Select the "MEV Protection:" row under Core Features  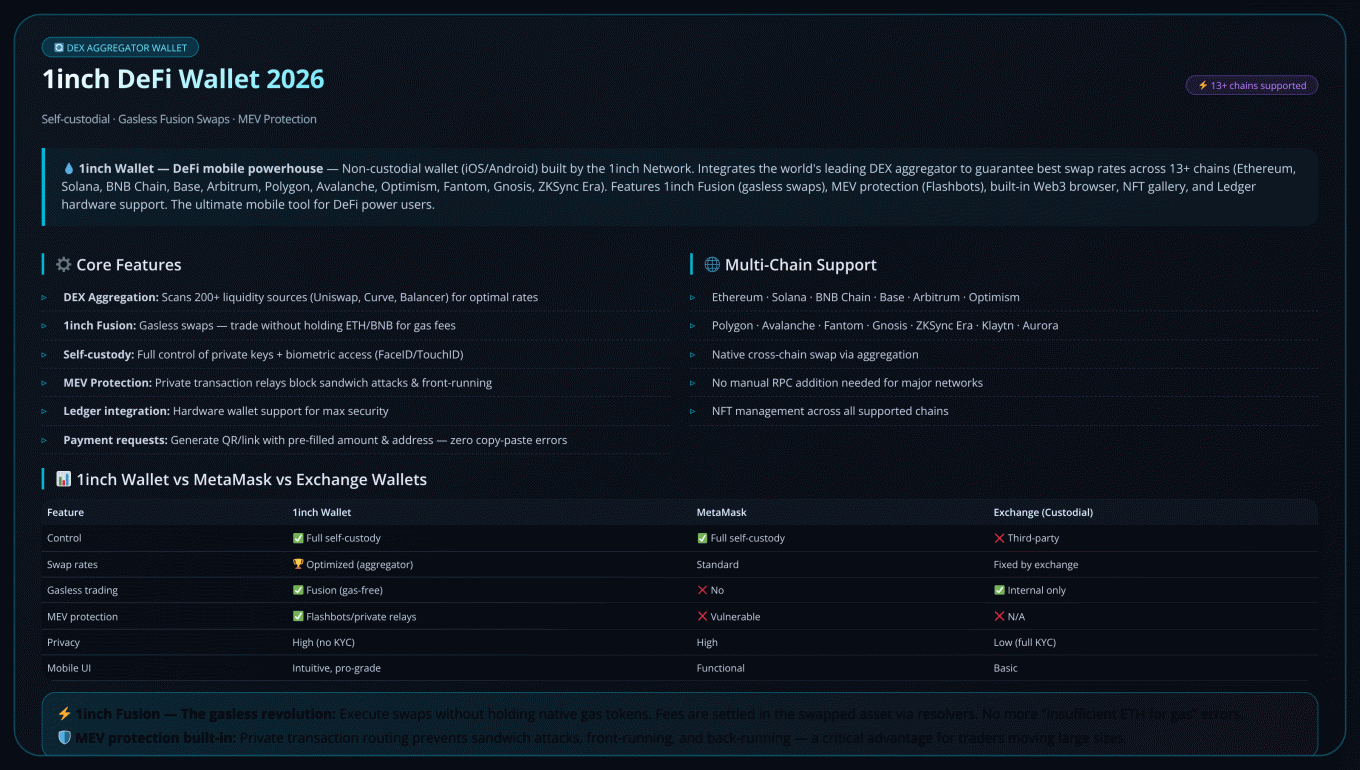[356, 383]
